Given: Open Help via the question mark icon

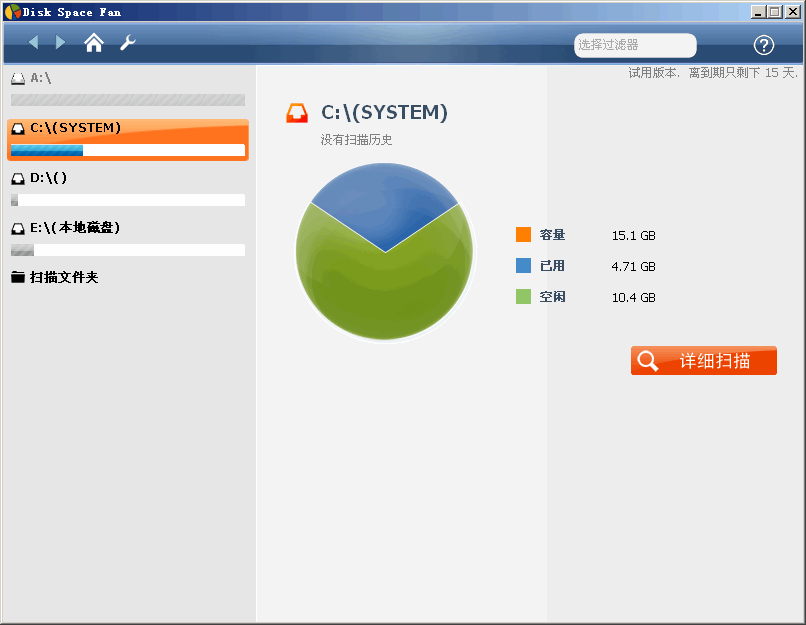Looking at the screenshot, I should point(764,45).
